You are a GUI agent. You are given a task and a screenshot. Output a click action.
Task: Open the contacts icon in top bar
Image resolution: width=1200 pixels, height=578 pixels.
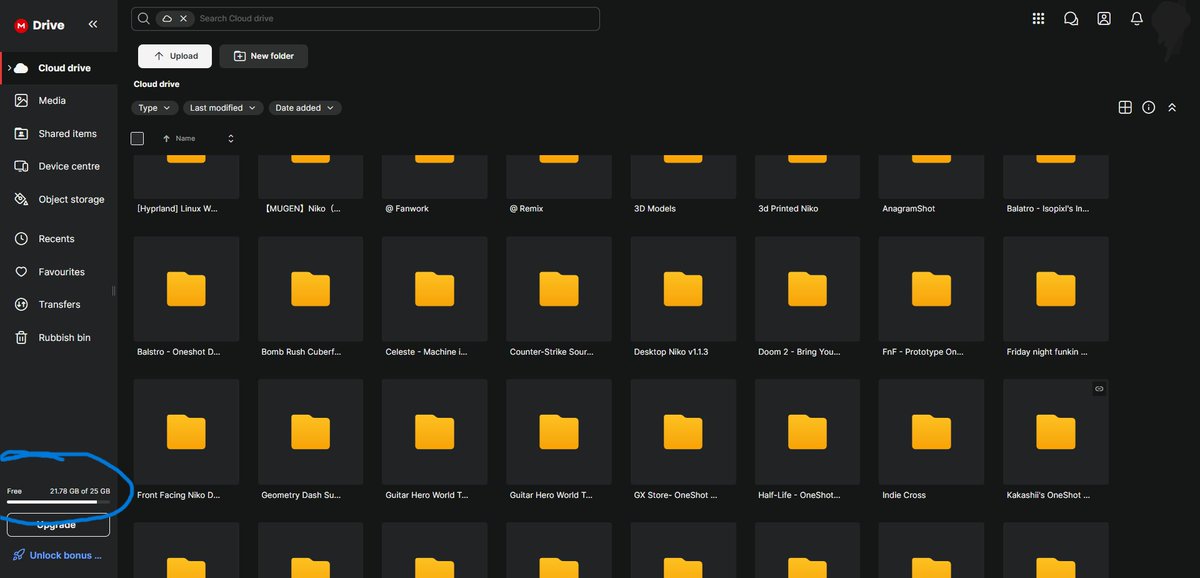[x=1104, y=19]
